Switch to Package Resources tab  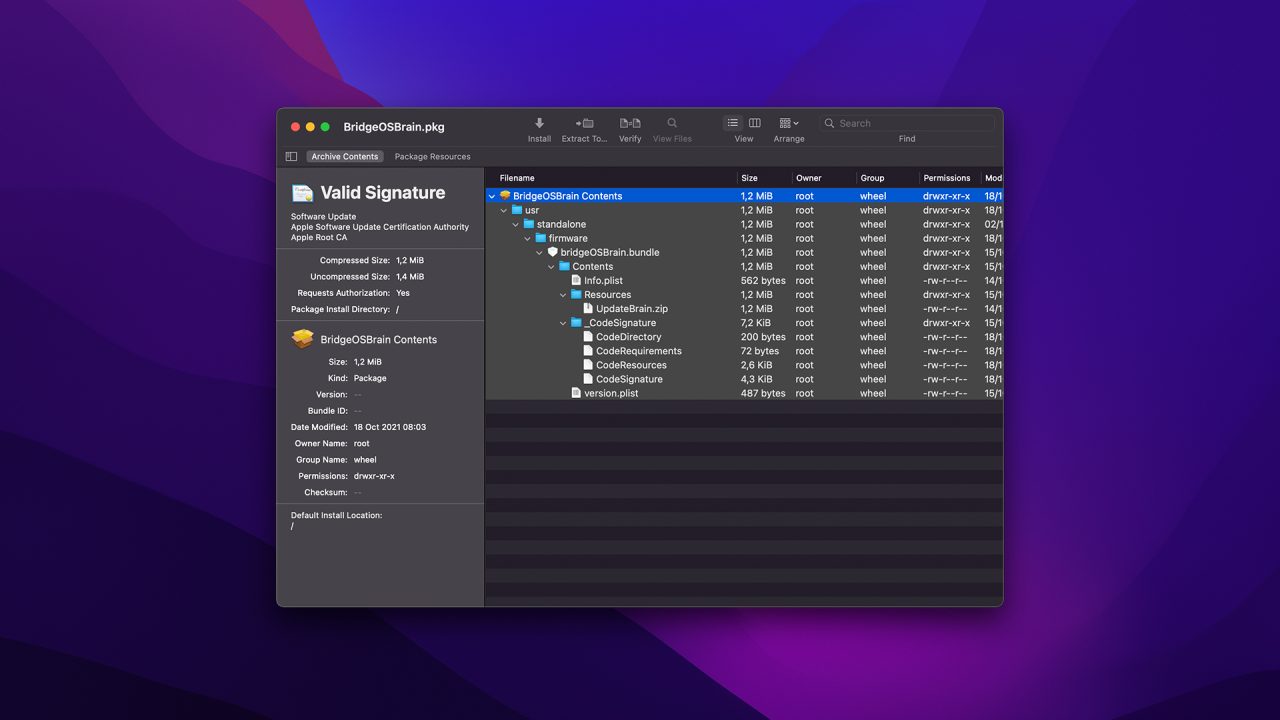point(432,157)
